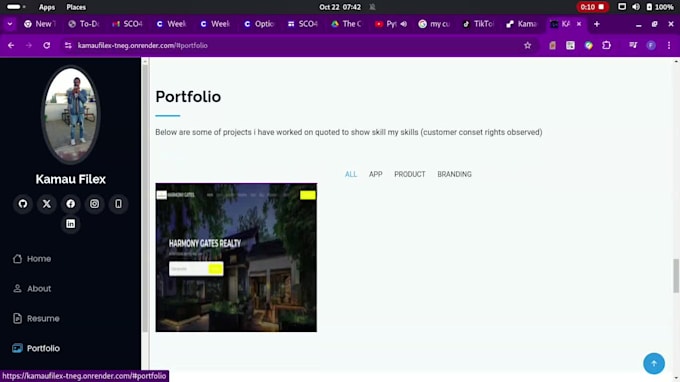Open the X (Twitter) social icon

(x=47, y=204)
